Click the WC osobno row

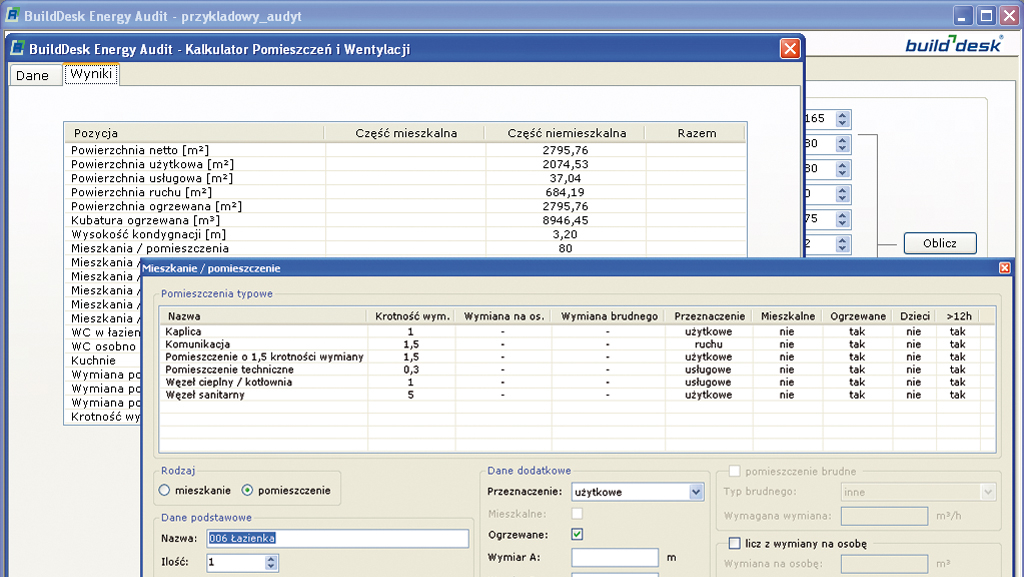click(103, 347)
